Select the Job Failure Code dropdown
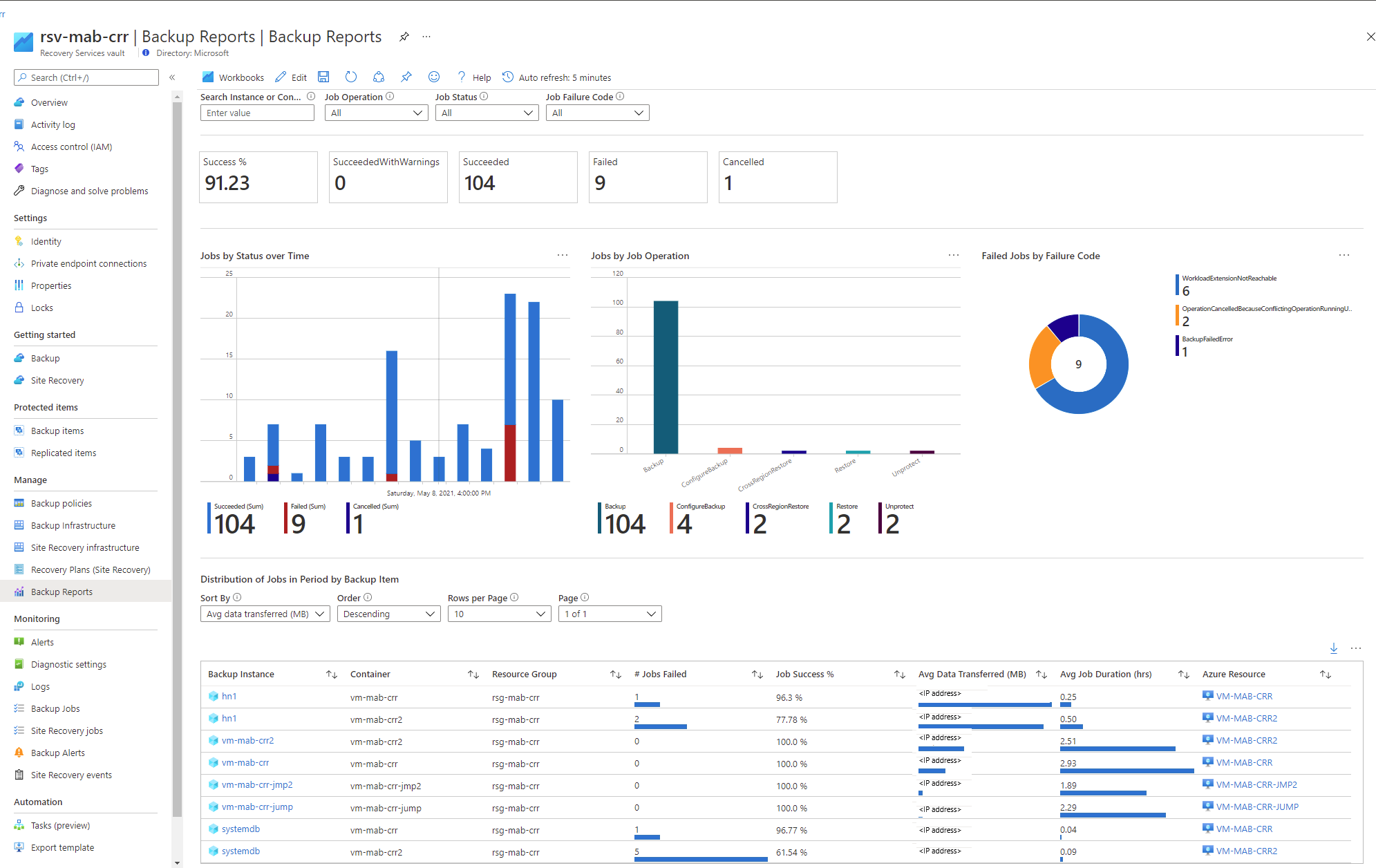 [x=596, y=112]
